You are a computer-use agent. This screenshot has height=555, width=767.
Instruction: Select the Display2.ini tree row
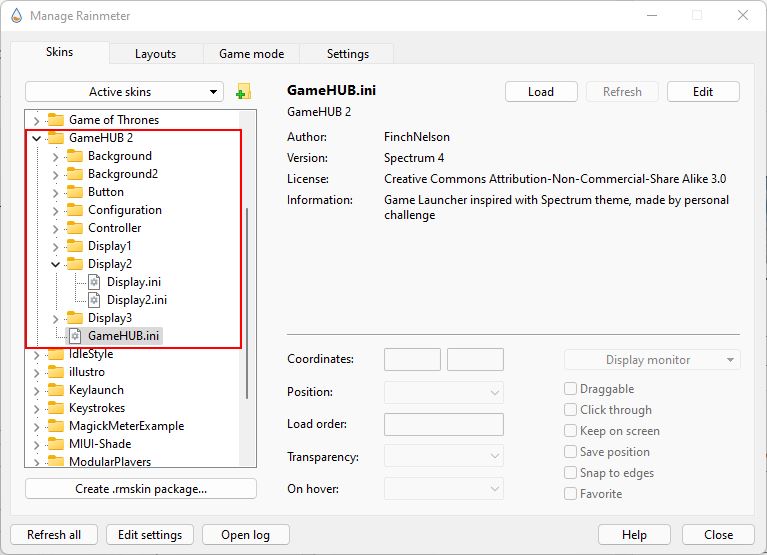point(137,300)
